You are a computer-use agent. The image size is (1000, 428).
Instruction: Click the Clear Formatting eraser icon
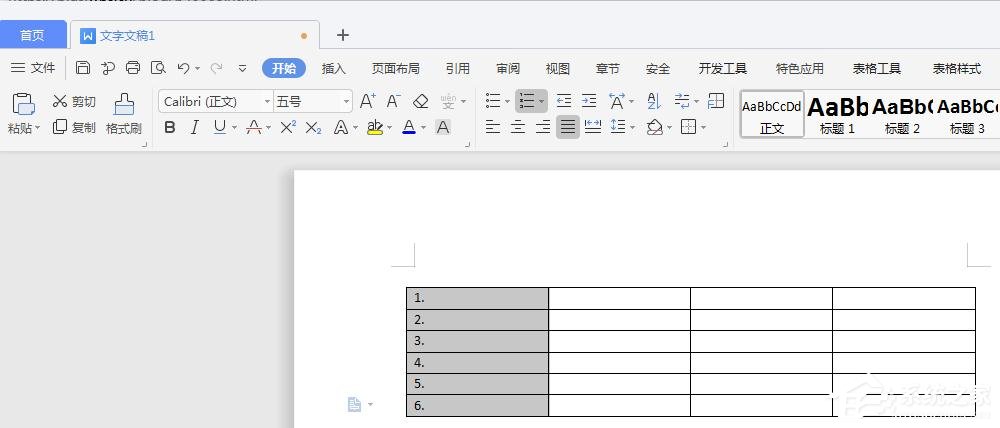coord(421,101)
